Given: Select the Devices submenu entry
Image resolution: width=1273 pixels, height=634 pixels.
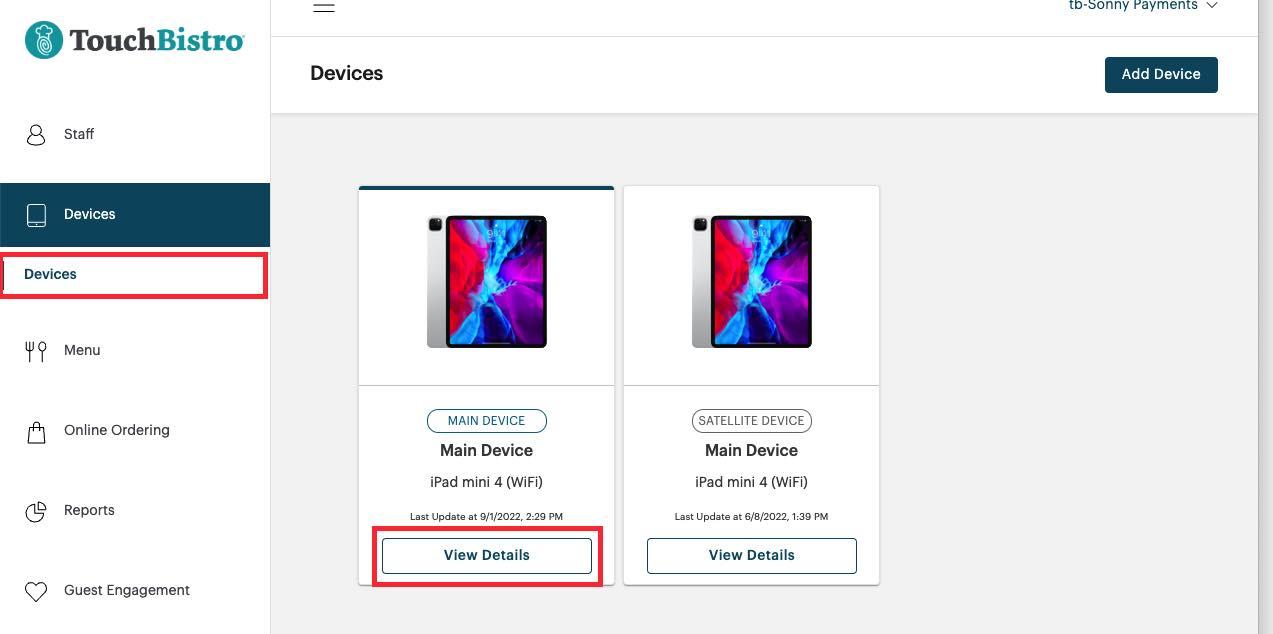Looking at the screenshot, I should [x=50, y=274].
